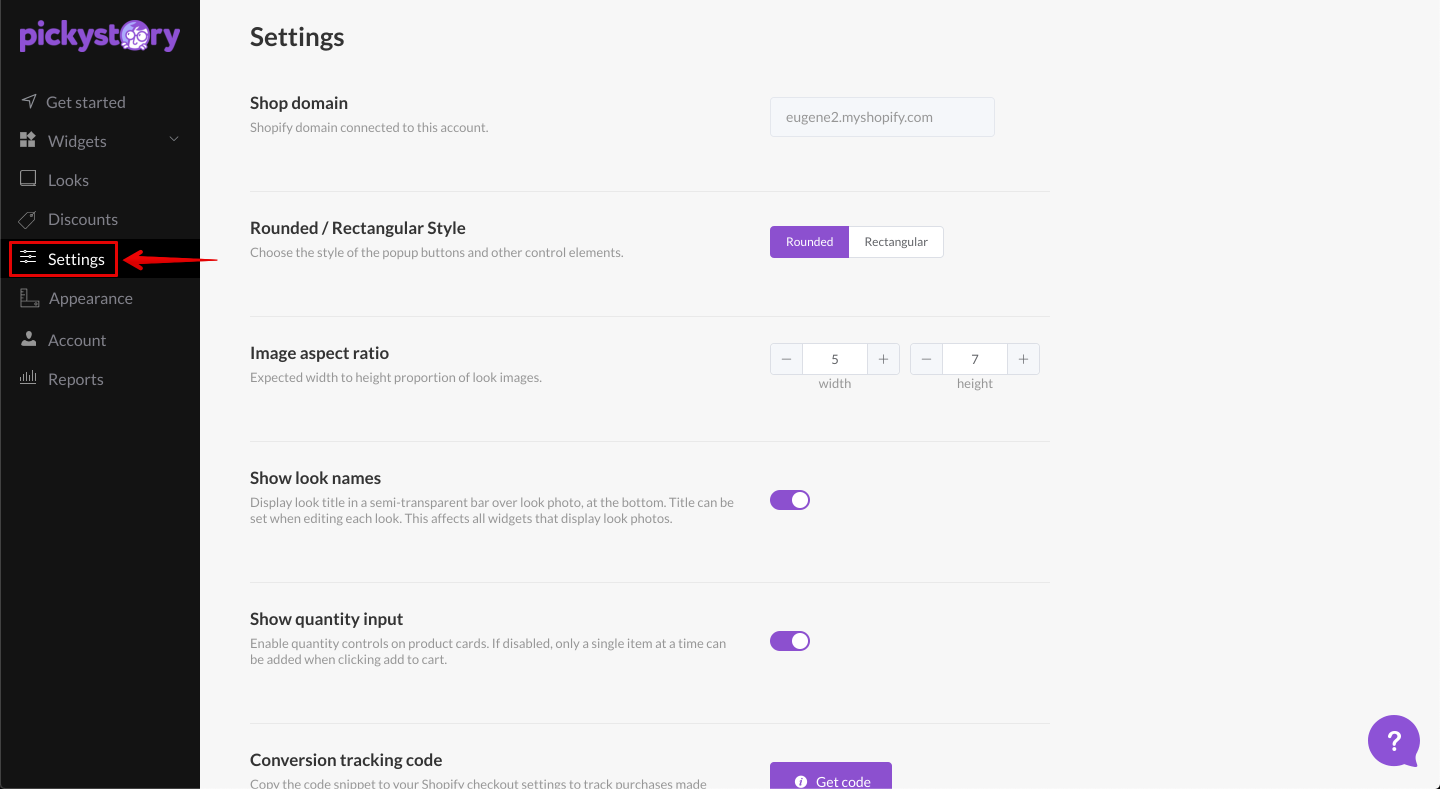Viewport: 1440px width, 789px height.
Task: Toggle the Show quantity input switch
Action: (790, 641)
